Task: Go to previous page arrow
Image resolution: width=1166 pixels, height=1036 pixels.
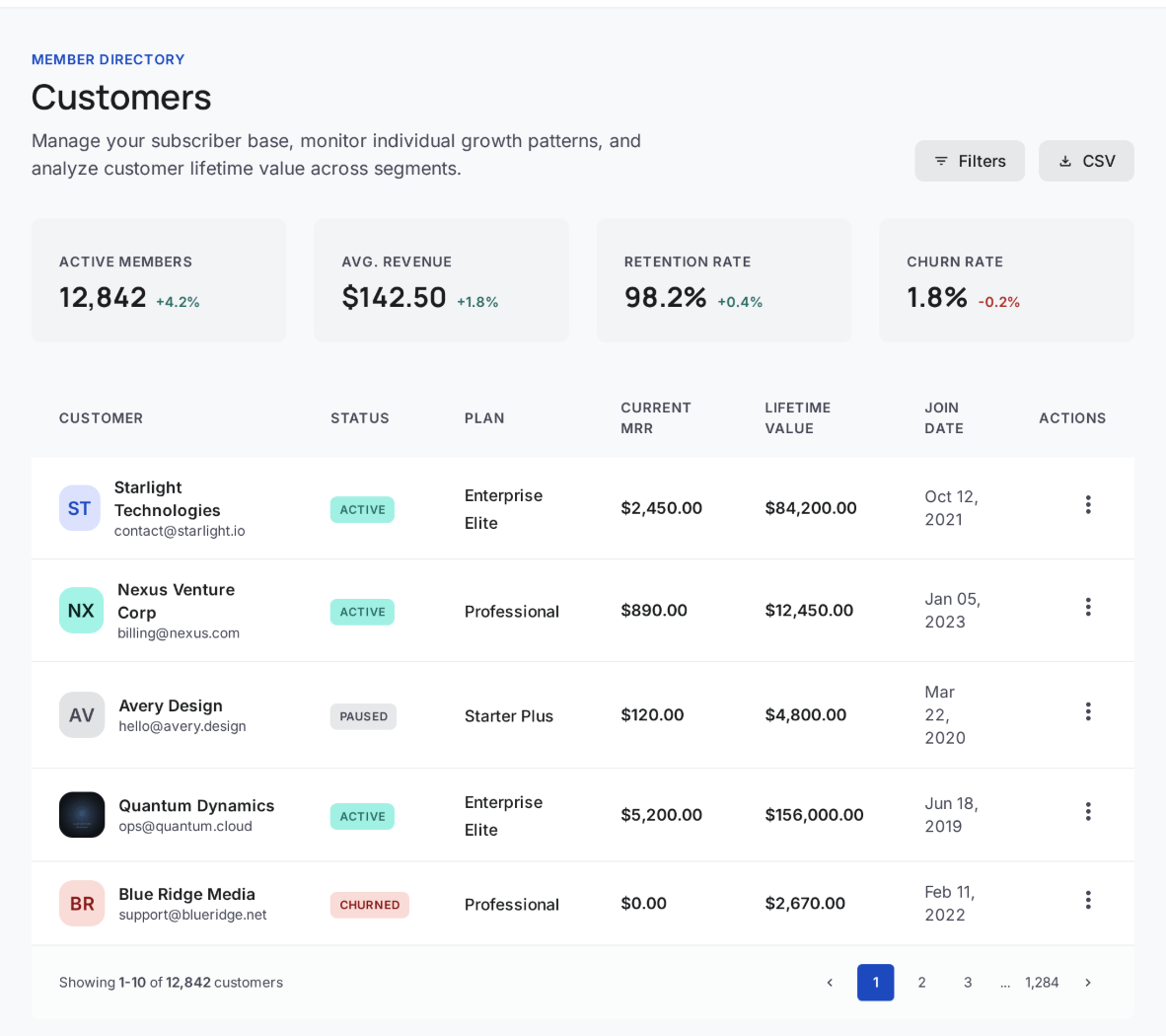Action: (830, 983)
